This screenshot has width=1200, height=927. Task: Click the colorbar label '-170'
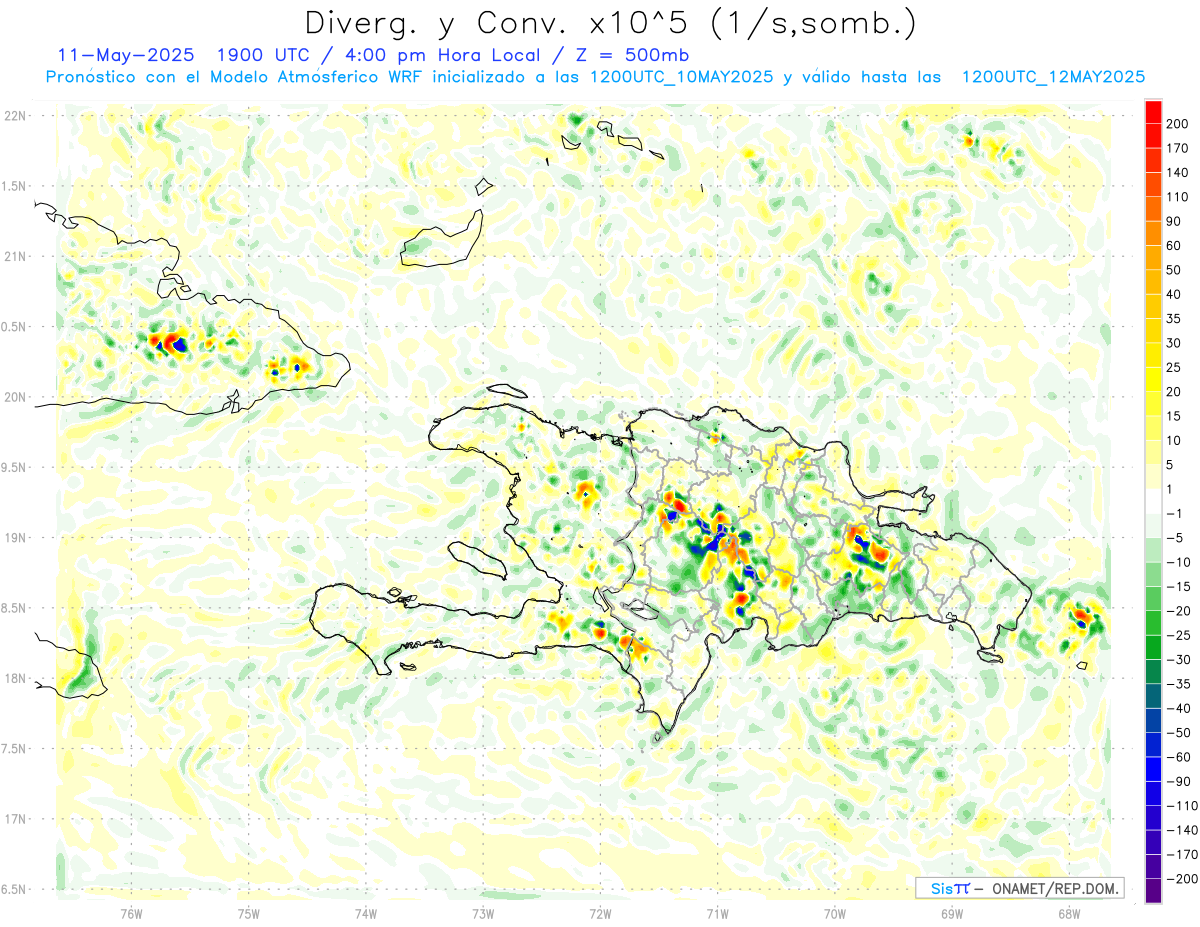click(x=1182, y=855)
